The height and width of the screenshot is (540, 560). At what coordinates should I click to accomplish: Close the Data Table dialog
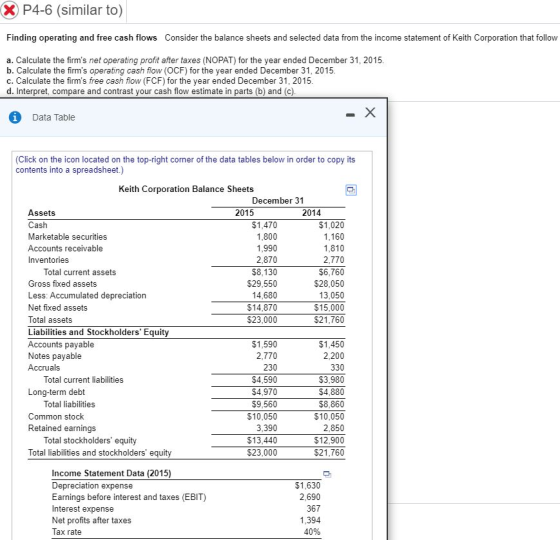click(370, 112)
